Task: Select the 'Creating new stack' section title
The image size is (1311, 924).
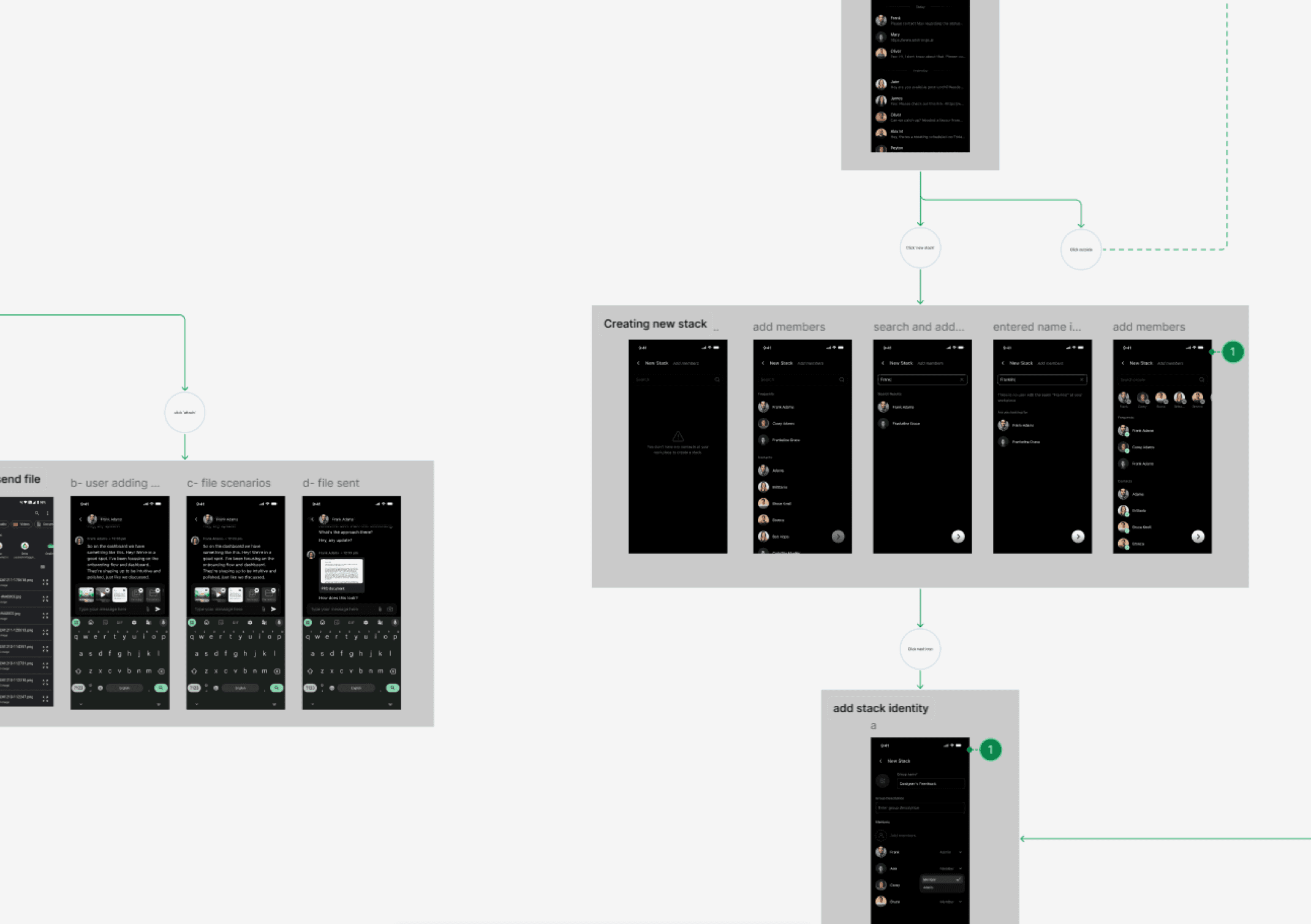Action: click(655, 324)
